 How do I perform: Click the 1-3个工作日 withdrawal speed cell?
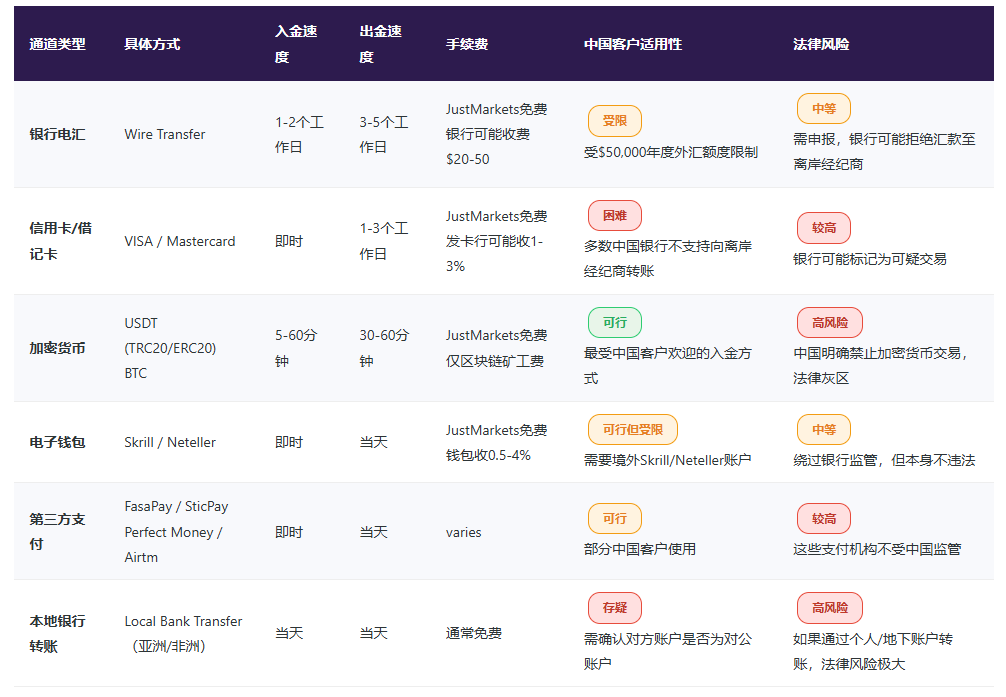point(384,241)
